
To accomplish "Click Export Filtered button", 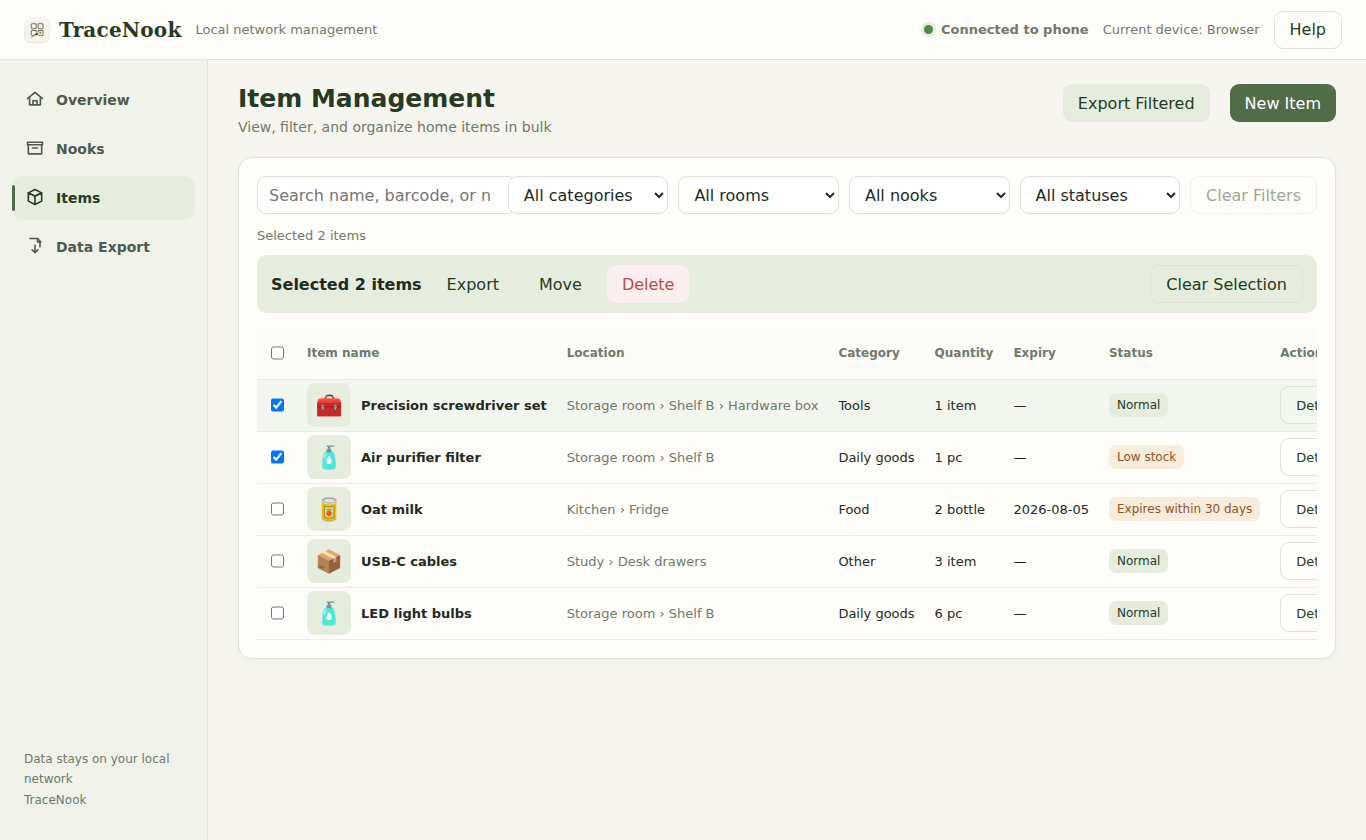I will coord(1136,103).
